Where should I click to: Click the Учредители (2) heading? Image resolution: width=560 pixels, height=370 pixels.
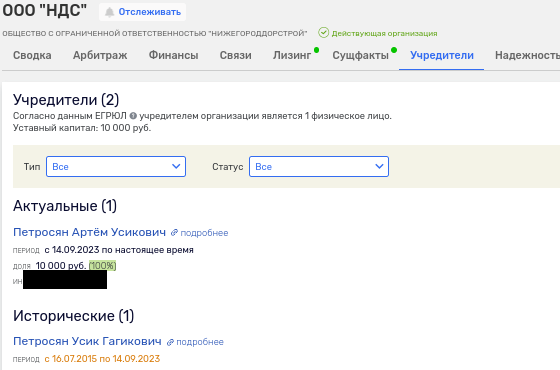click(x=66, y=100)
